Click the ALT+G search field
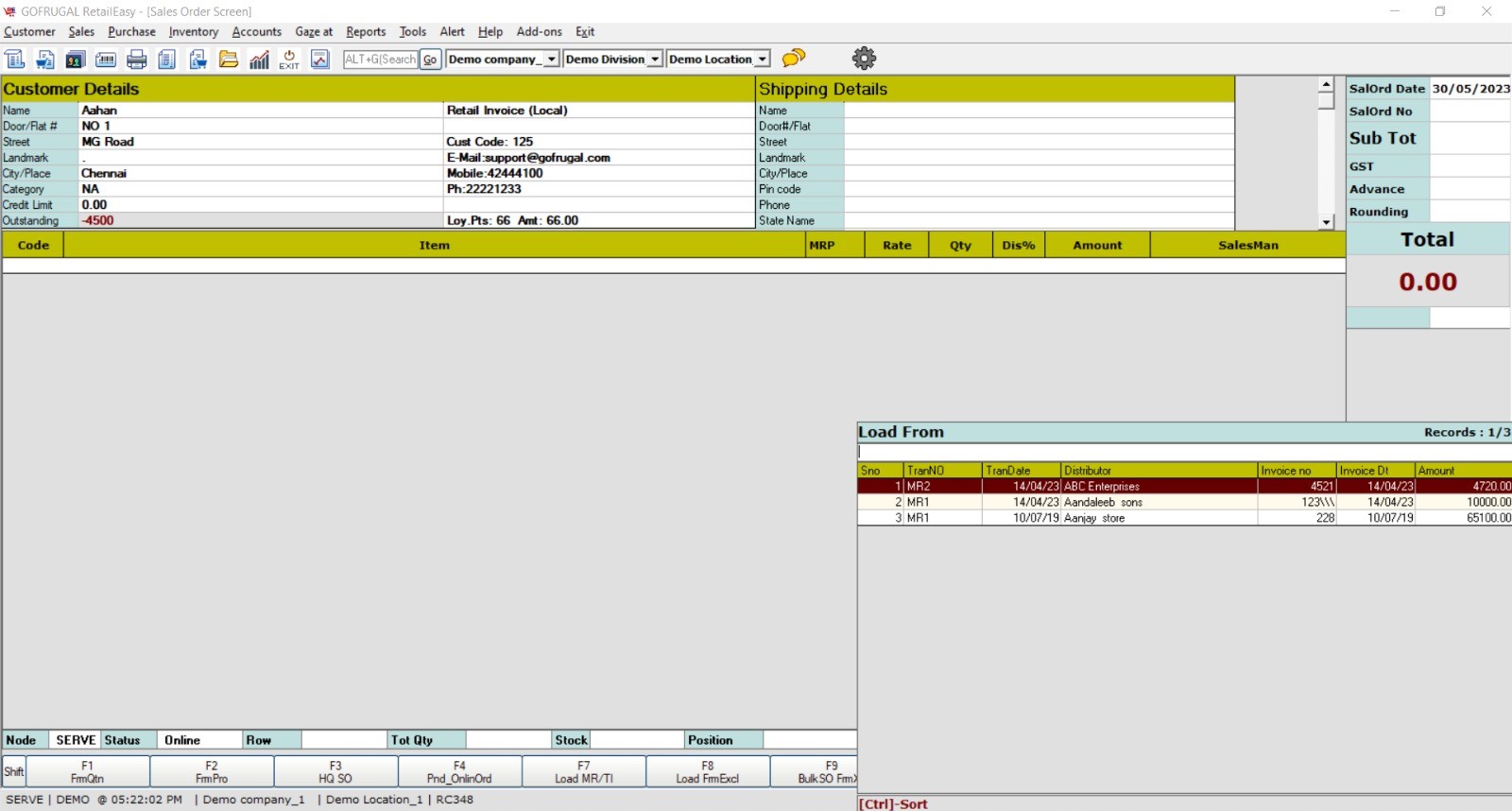 380,59
